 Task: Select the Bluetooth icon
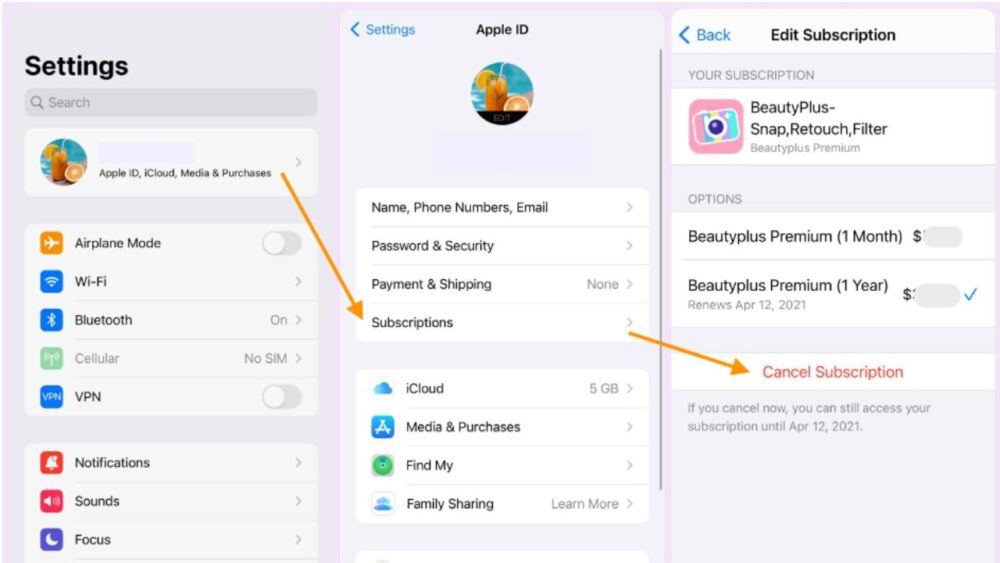tap(52, 319)
